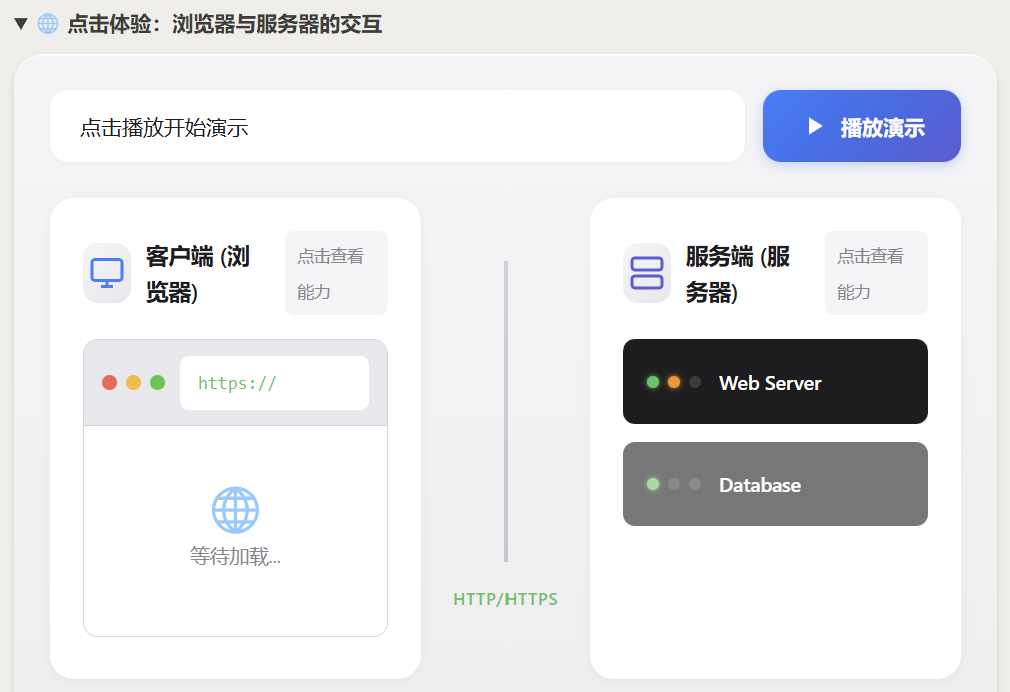Click the 服务端 (服务器) heading

coord(738,274)
